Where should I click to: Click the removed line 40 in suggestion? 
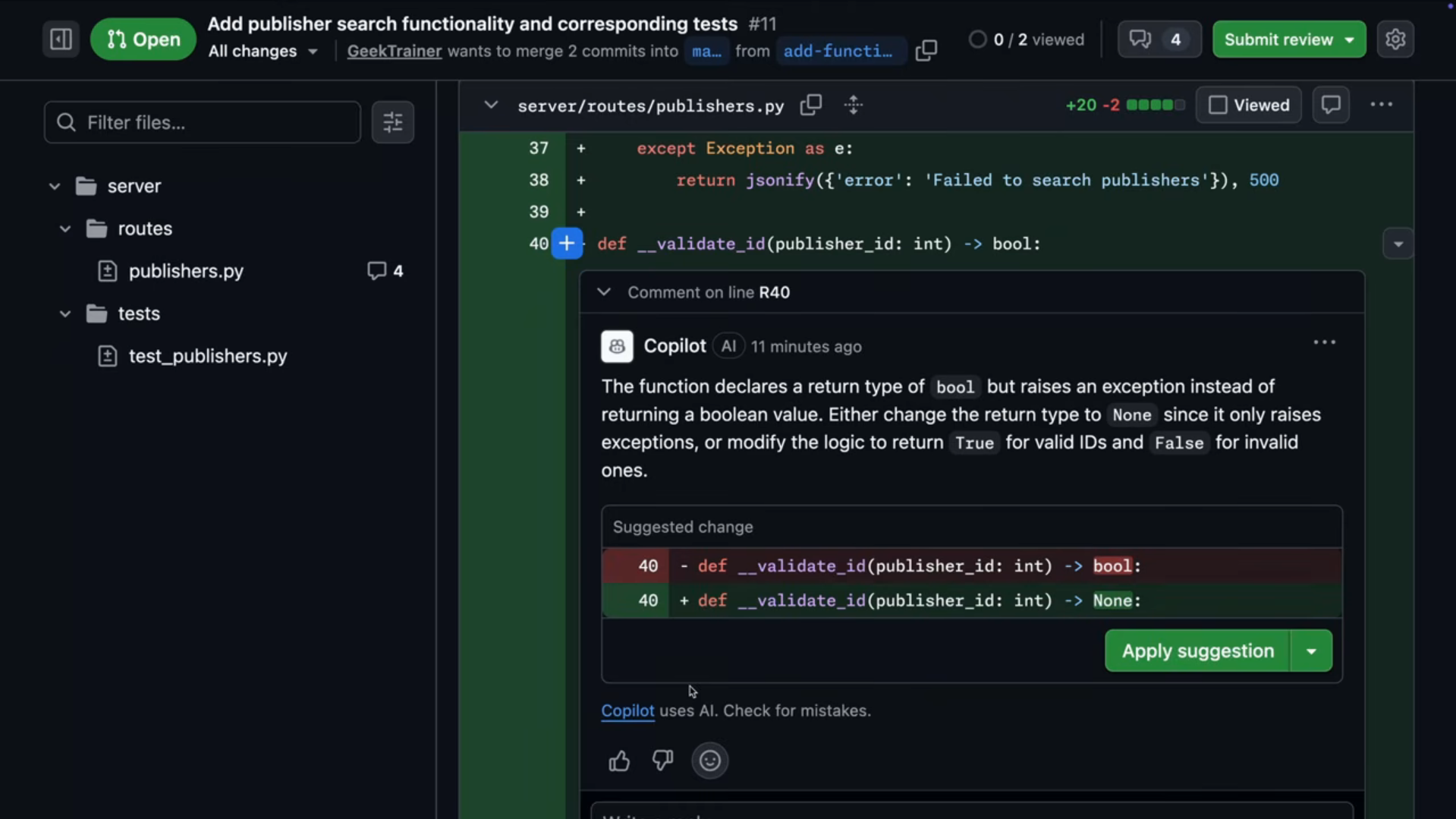pyautogui.click(x=971, y=566)
